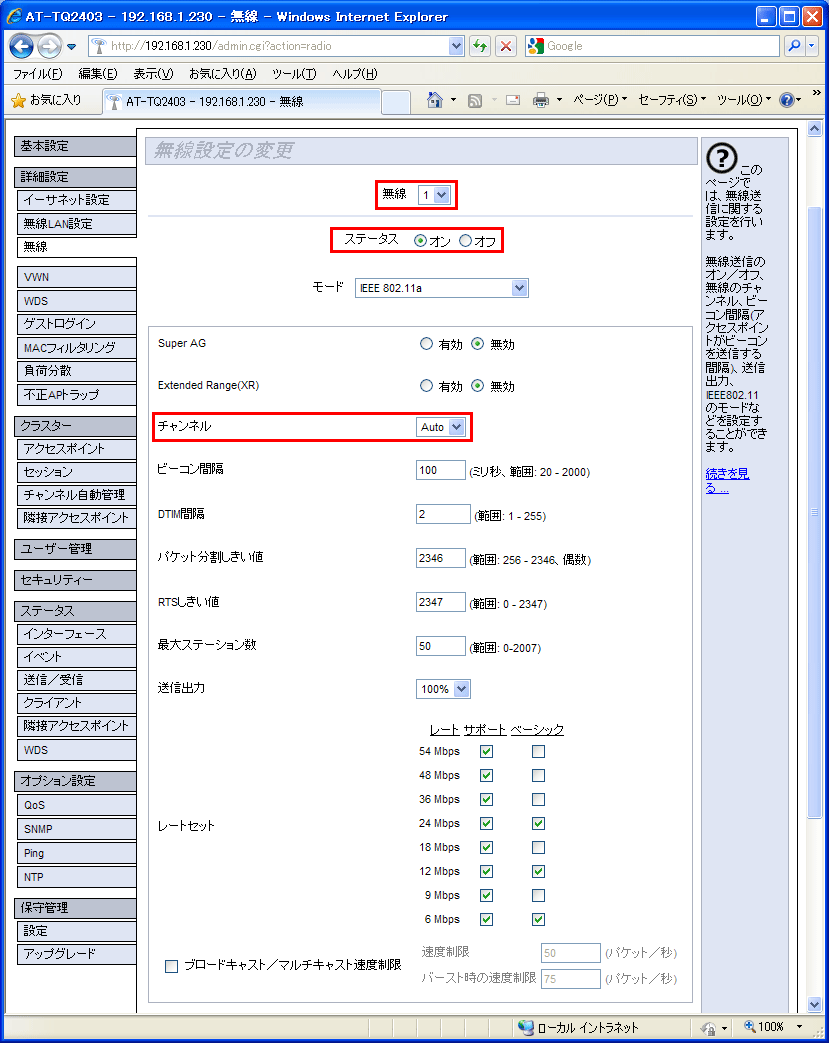Screen dimensions: 829x1043
Task: Click the Read mail icon
Action: coord(513,100)
